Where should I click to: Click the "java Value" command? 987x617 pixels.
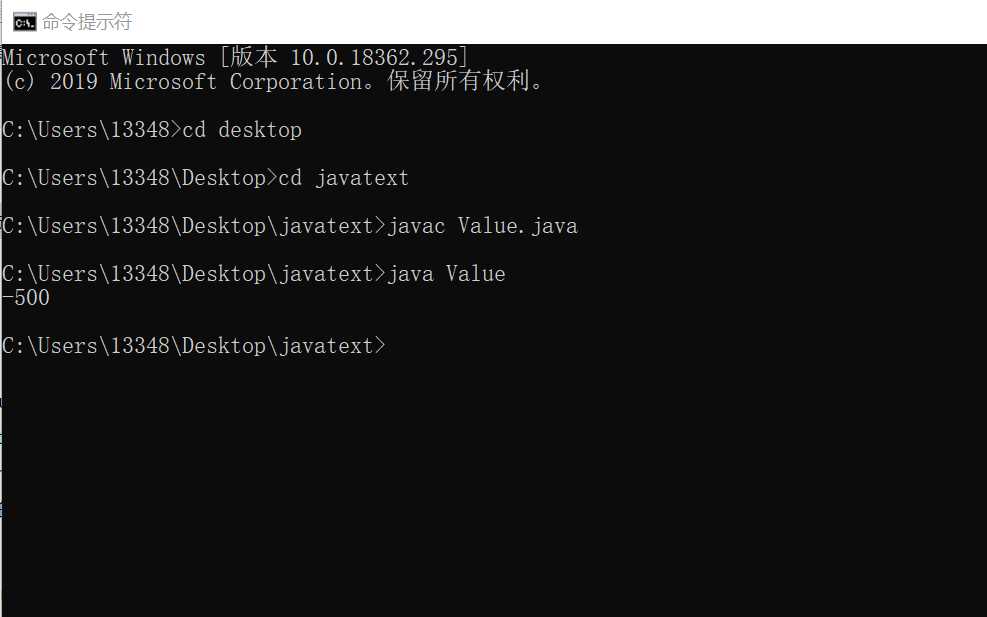coord(446,274)
